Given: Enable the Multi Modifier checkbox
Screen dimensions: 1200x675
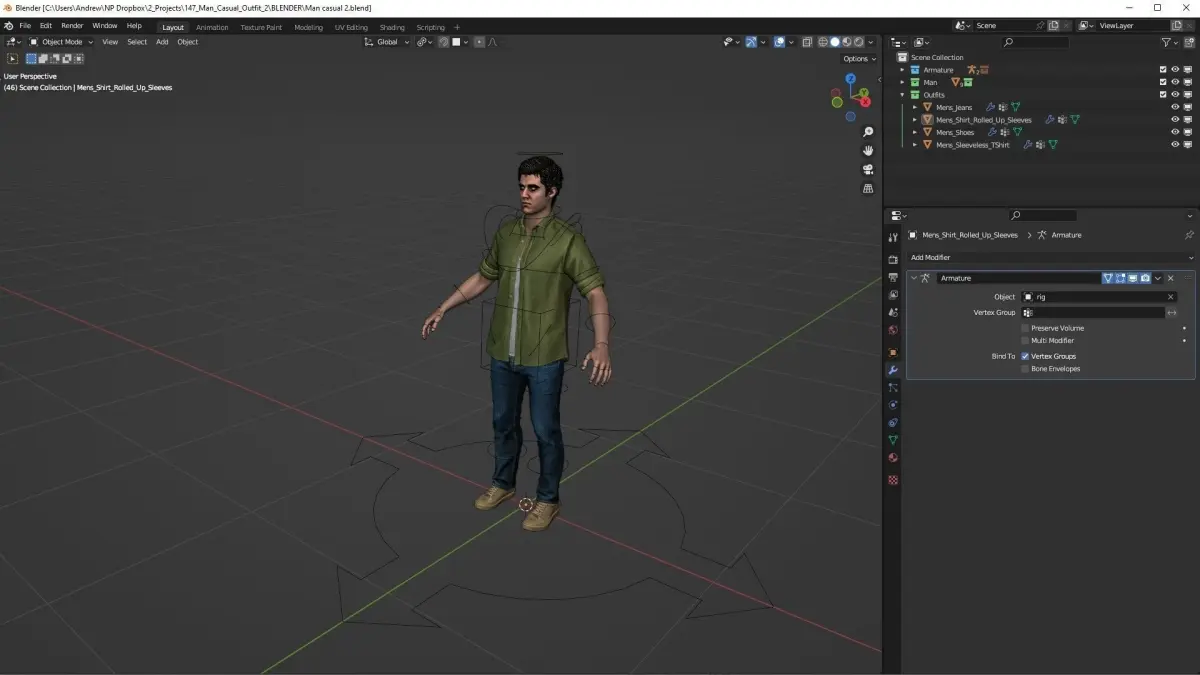Looking at the screenshot, I should (x=1025, y=341).
